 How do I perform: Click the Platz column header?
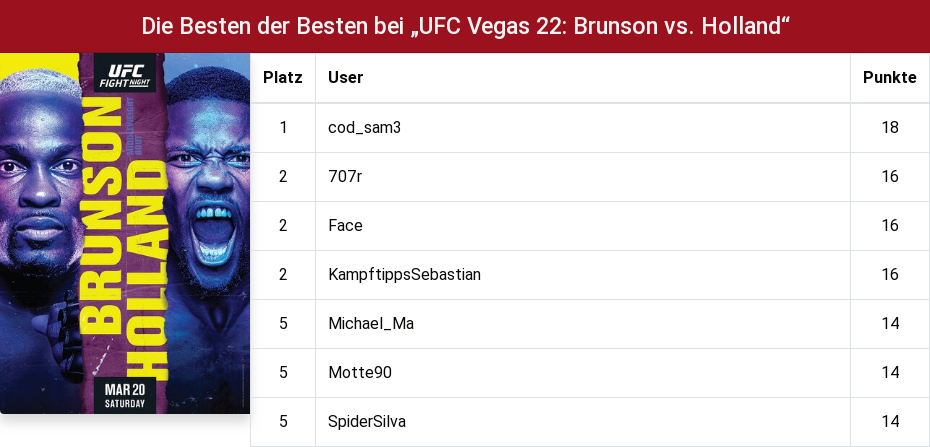[x=283, y=78]
